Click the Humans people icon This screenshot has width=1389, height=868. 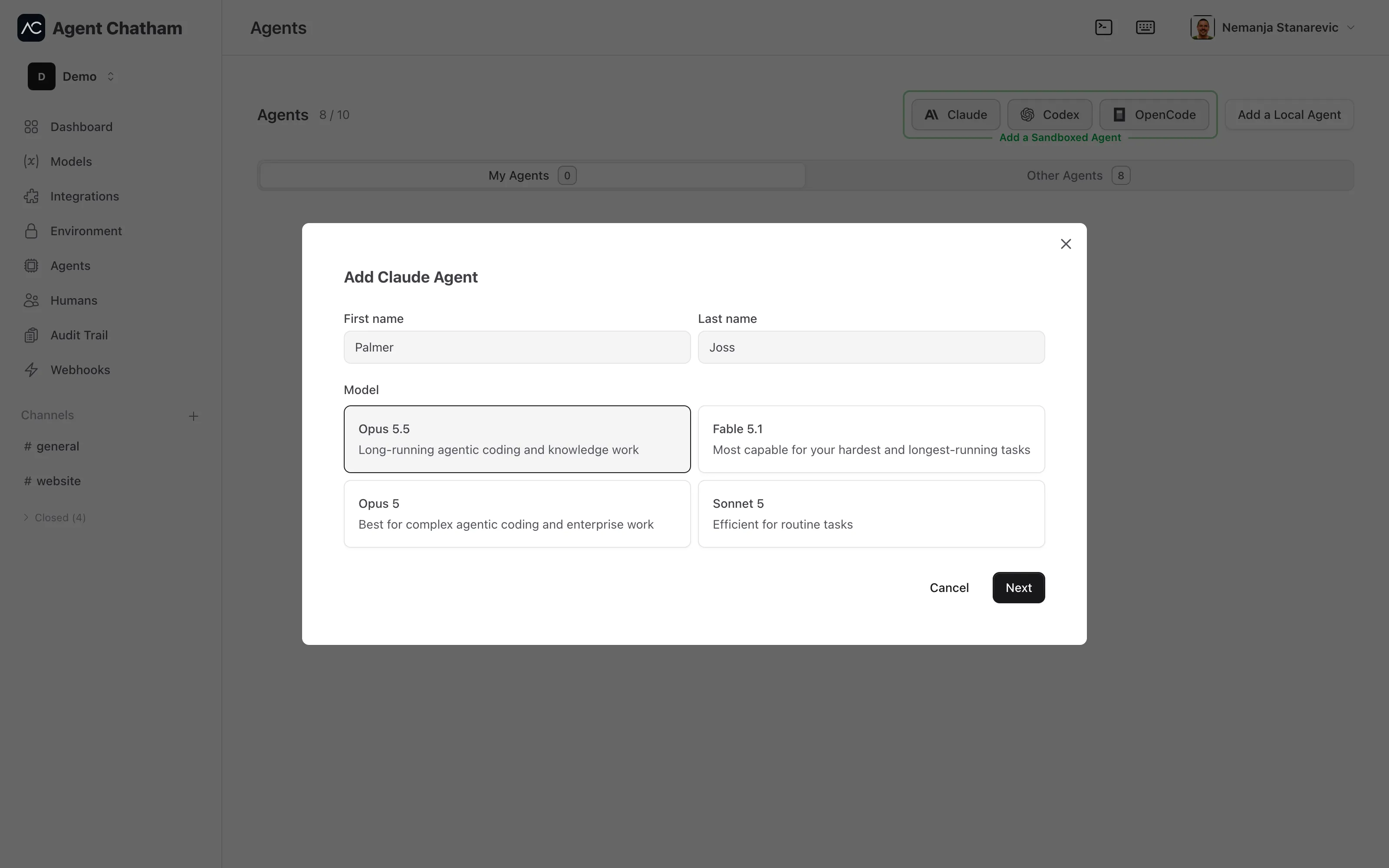pos(31,300)
